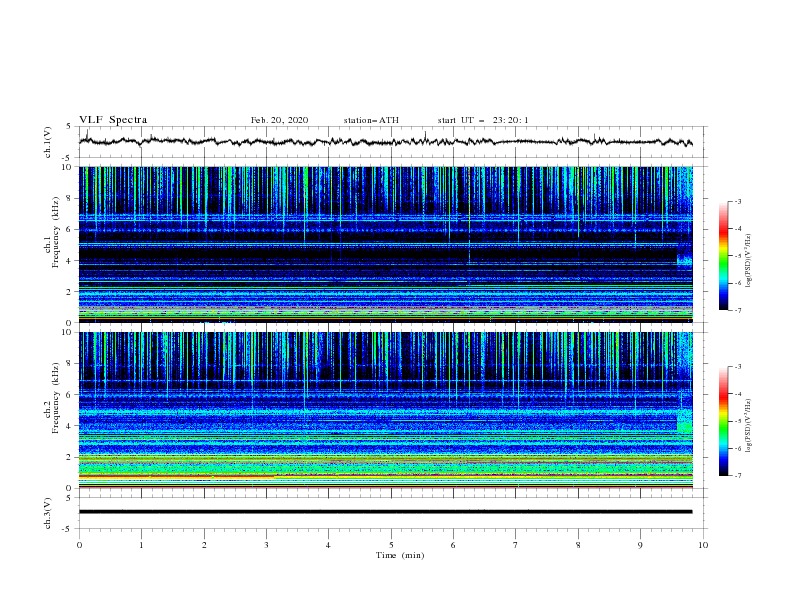The width and height of the screenshot is (792, 612).
Task: Click the "2" kHz tick on ch.1 axis
Action: tap(70, 292)
